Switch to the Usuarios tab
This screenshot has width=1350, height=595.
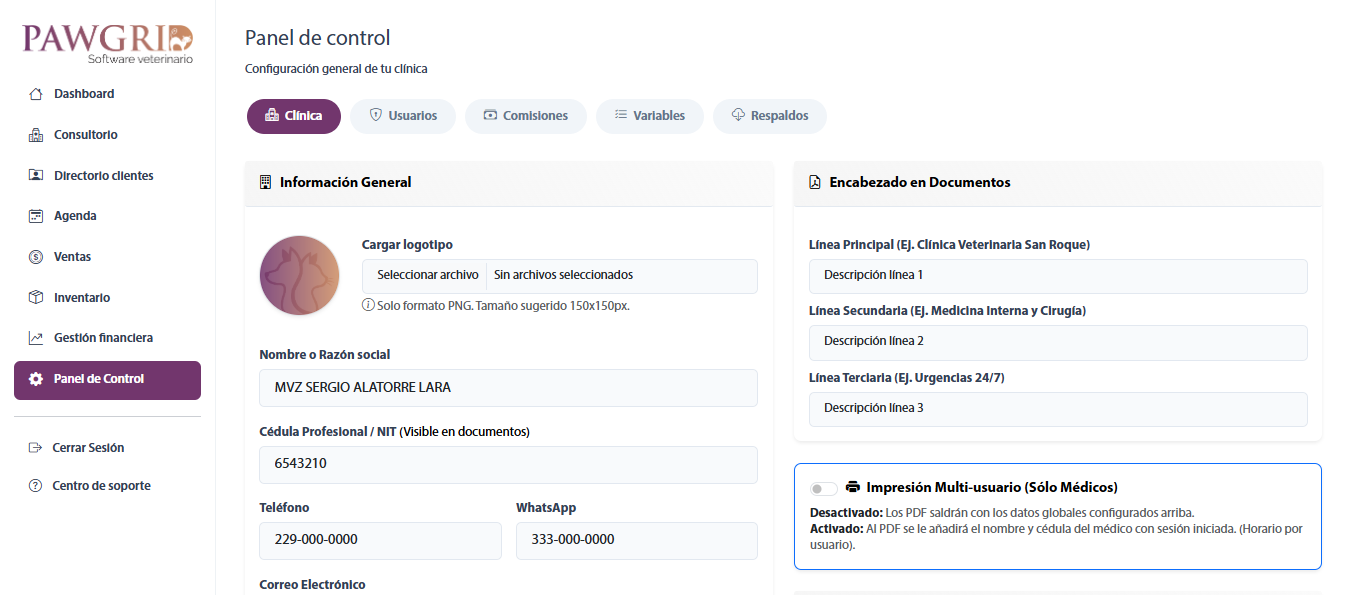point(402,116)
